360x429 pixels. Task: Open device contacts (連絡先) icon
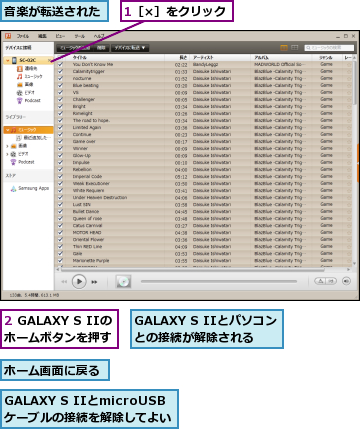20,68
